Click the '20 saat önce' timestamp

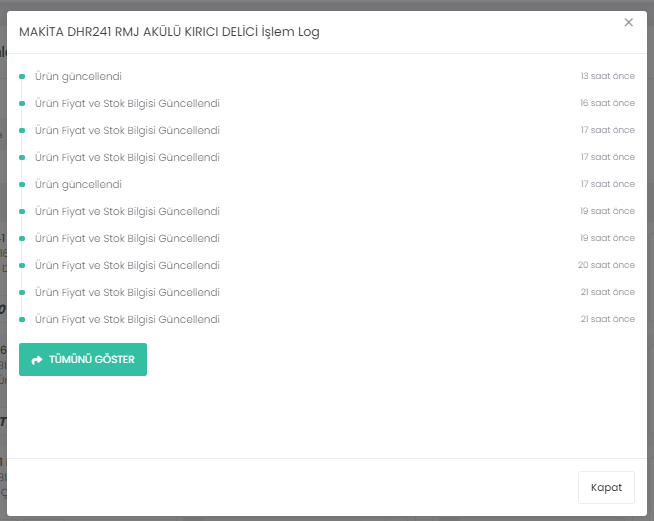[x=606, y=265]
